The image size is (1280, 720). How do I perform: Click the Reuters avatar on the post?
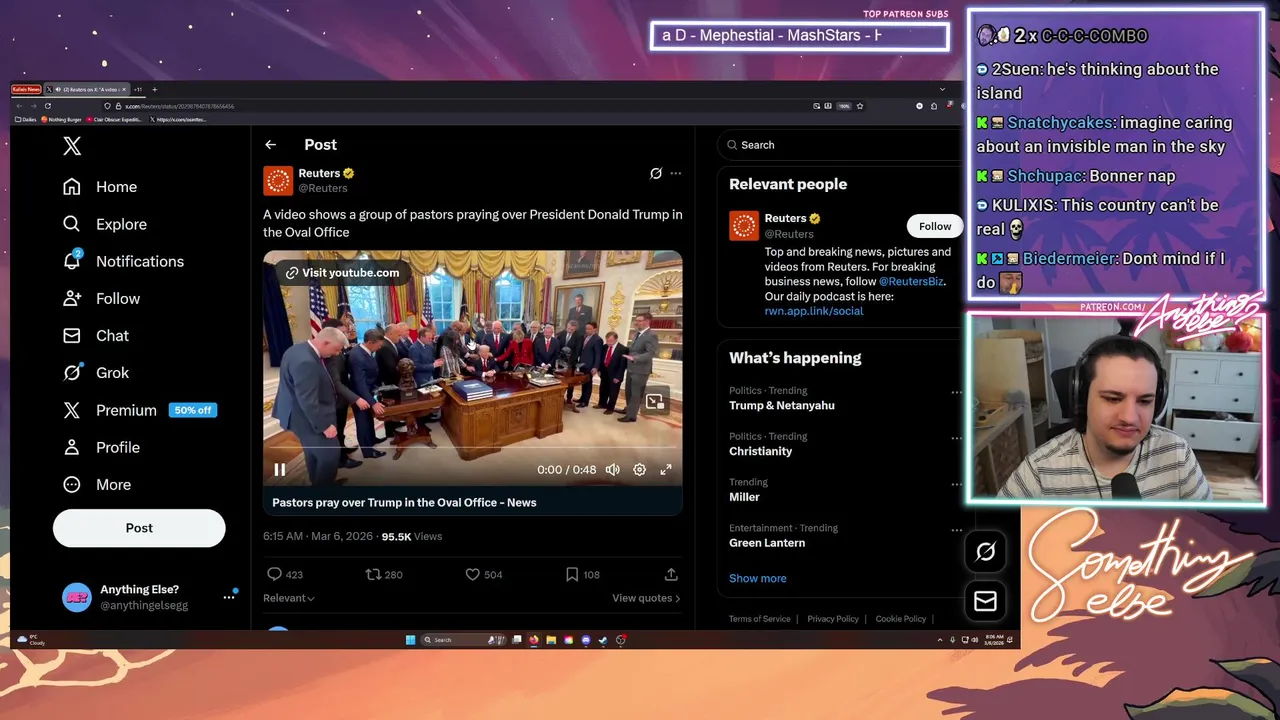[x=278, y=180]
